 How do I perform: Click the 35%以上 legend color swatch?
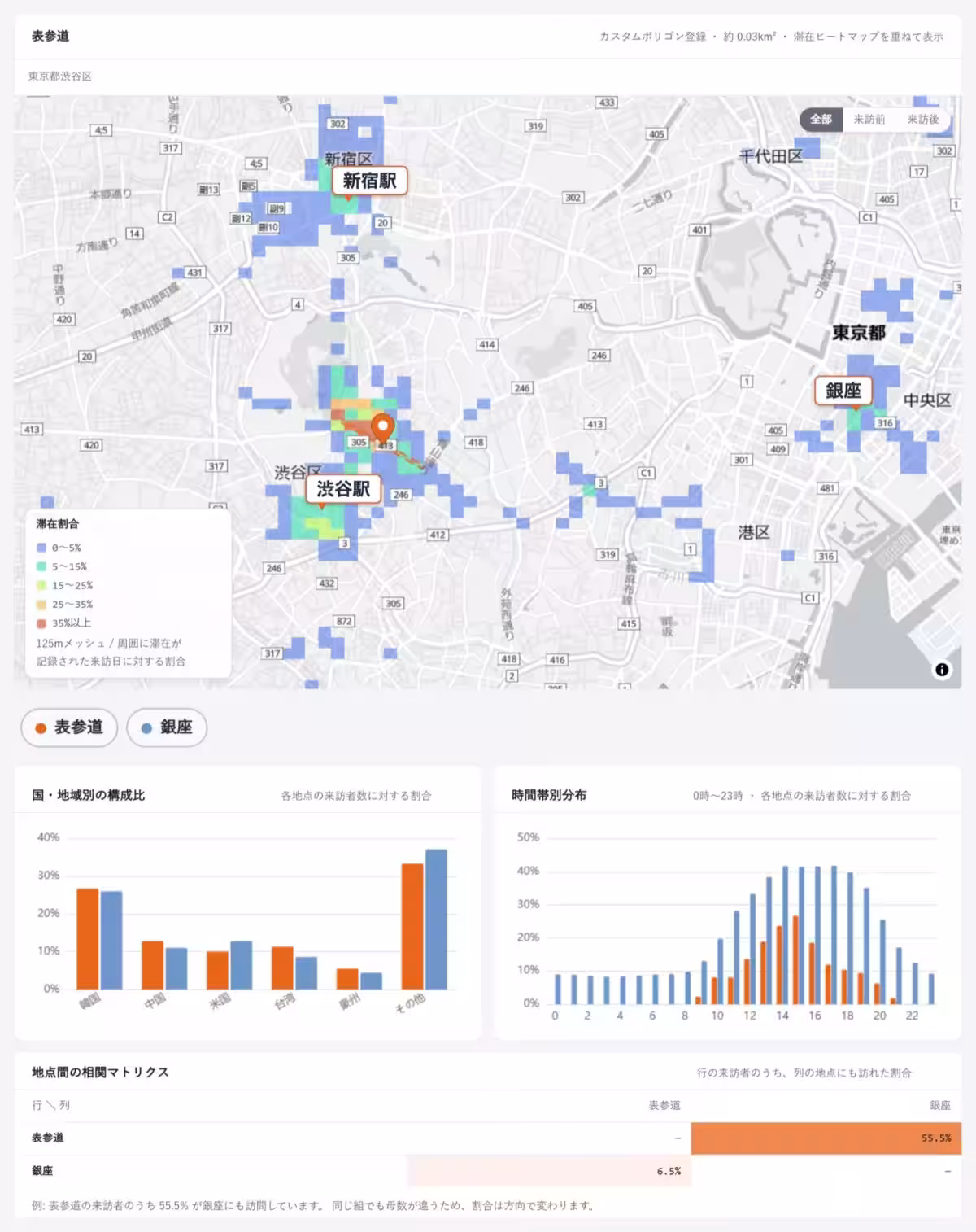[x=41, y=623]
